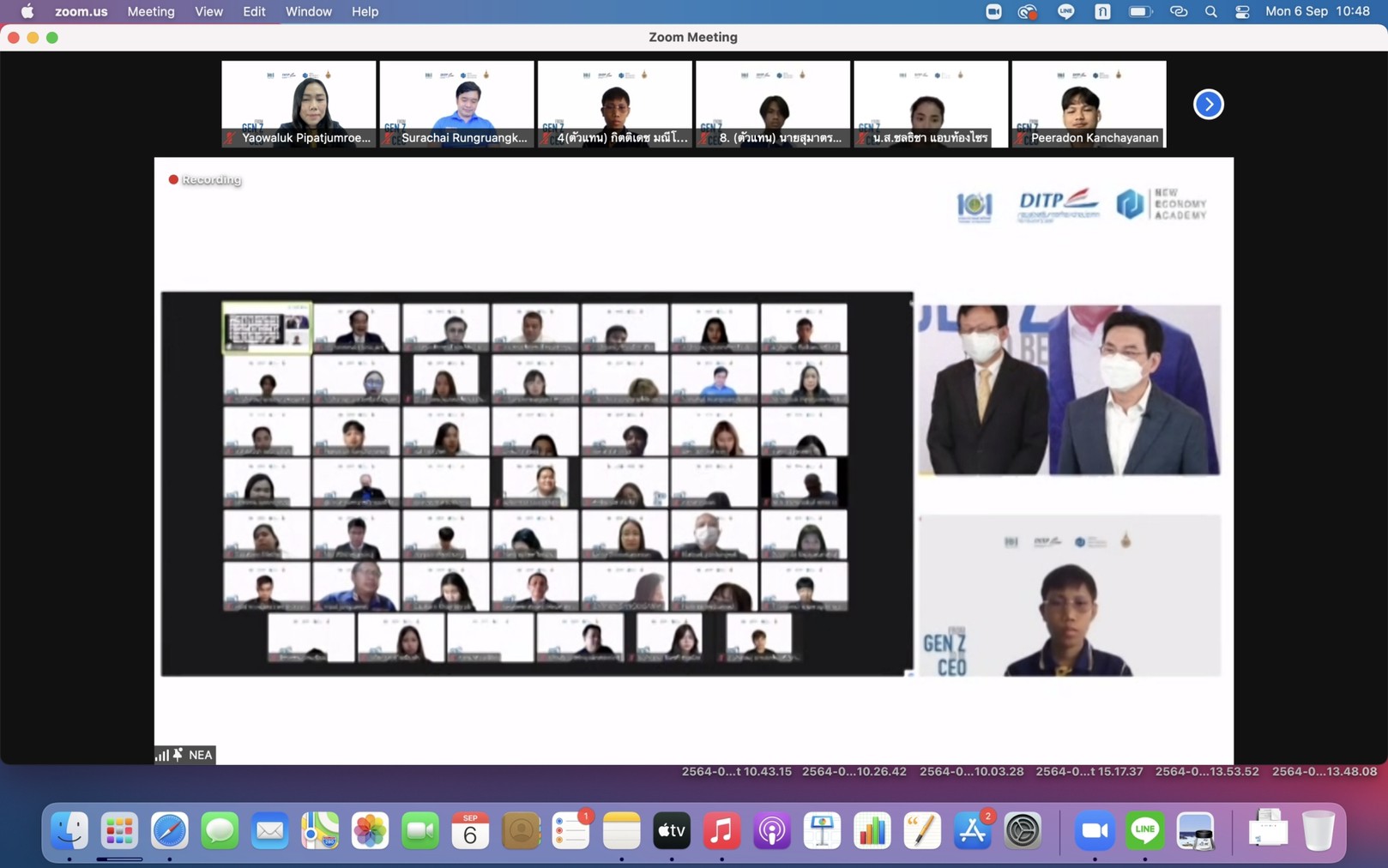1388x868 pixels.
Task: Open the Edit menu
Action: coord(254,11)
